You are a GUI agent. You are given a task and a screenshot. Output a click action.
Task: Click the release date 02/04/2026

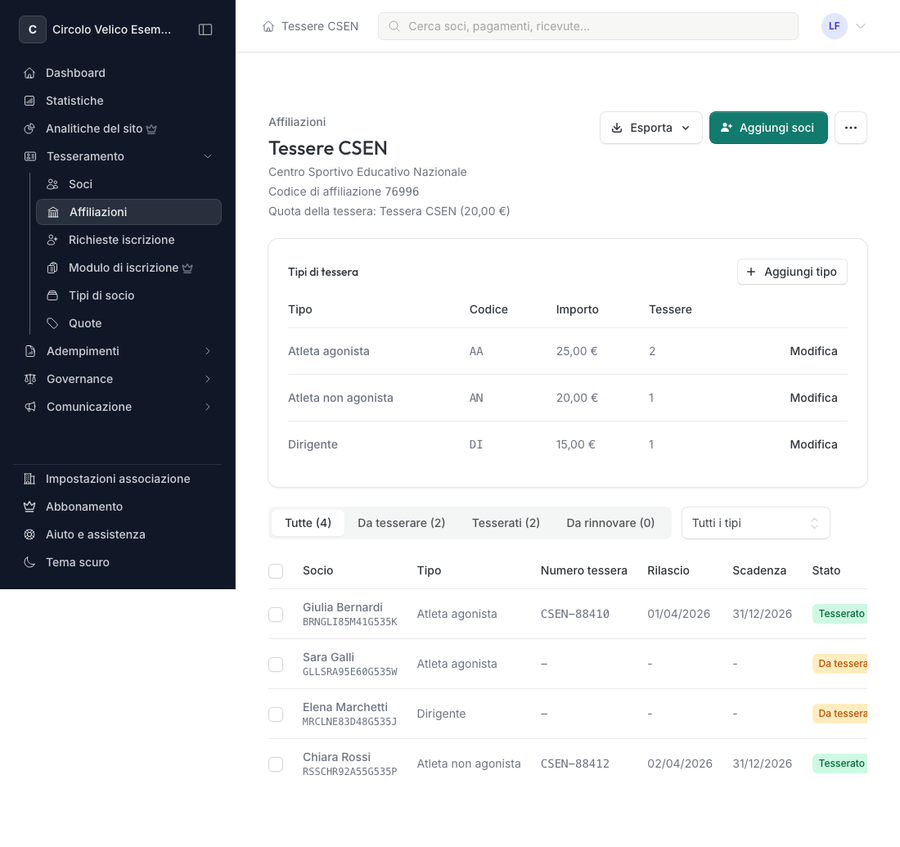tap(680, 764)
